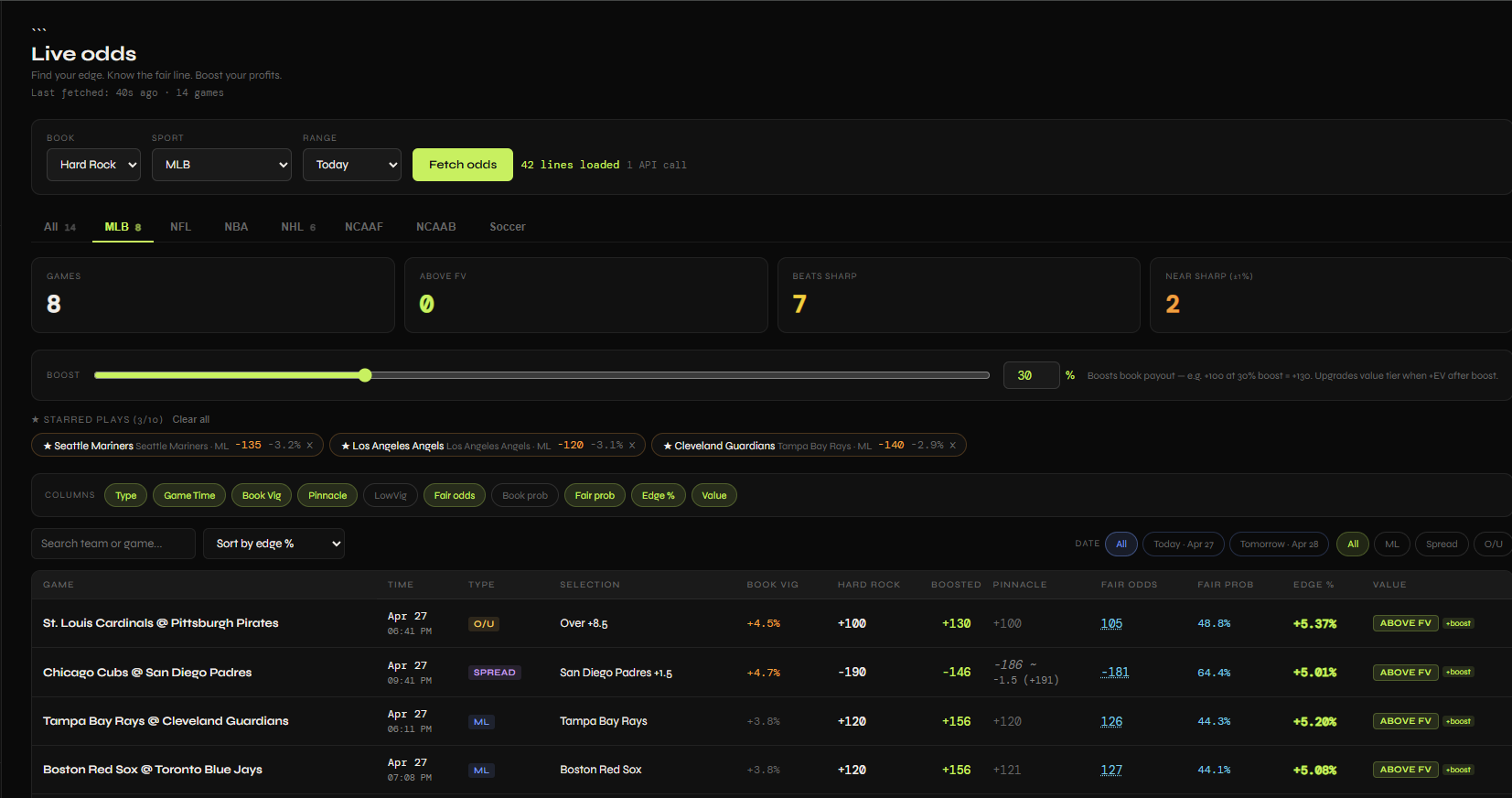1512x798 pixels.
Task: Click the boost percentage input field
Action: [x=1032, y=375]
